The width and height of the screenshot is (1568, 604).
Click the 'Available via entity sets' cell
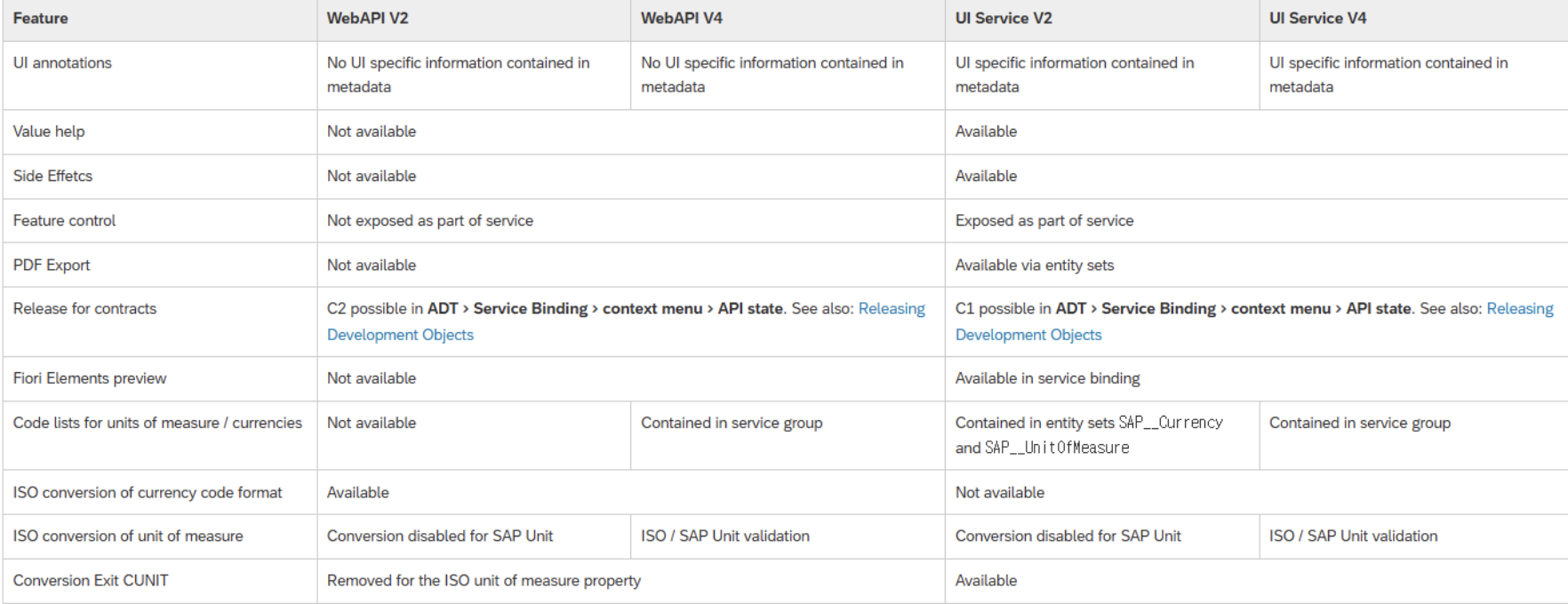point(1035,265)
